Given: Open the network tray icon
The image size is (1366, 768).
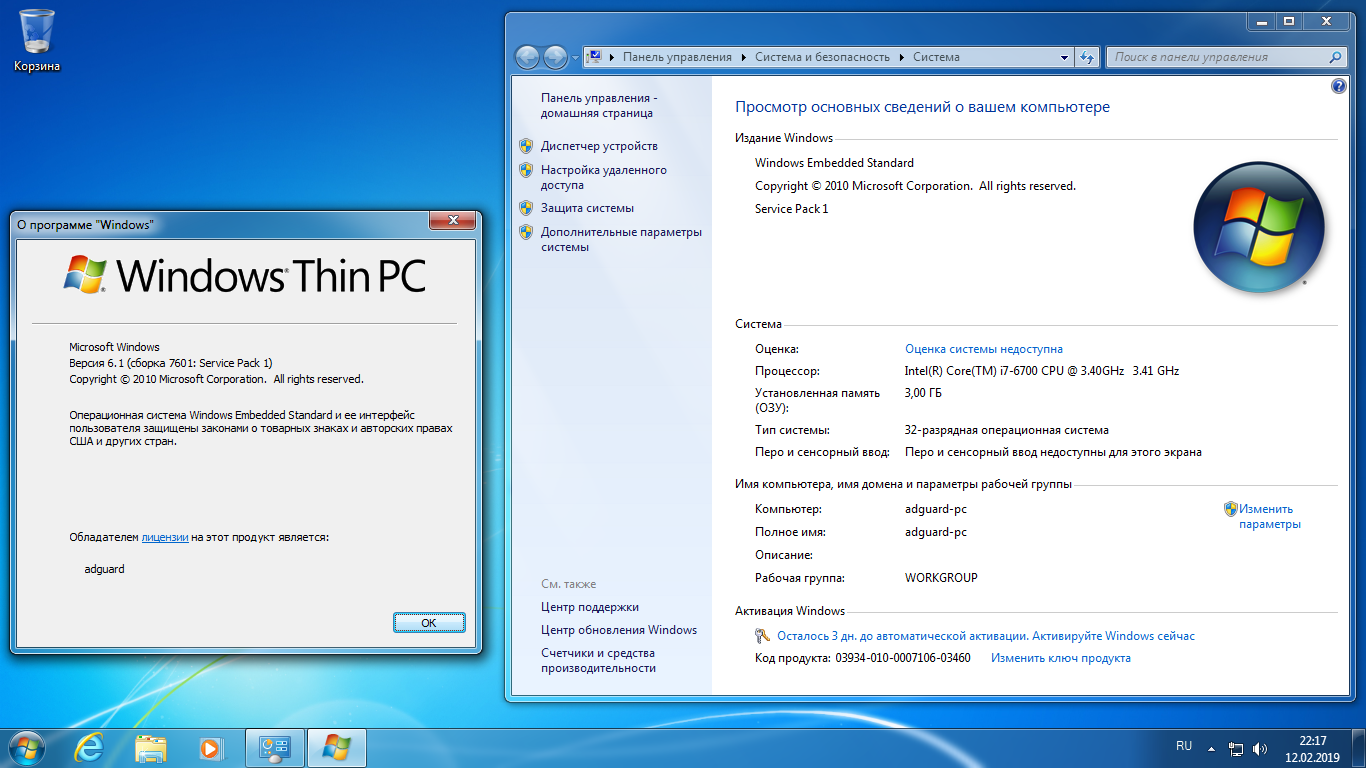Looking at the screenshot, I should coord(1236,748).
